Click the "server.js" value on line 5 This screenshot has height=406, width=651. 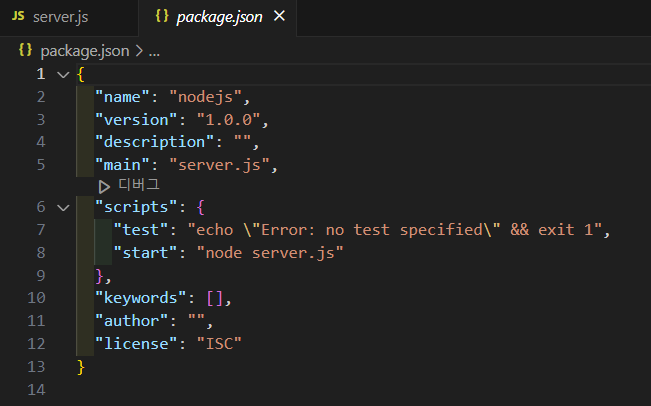click(220, 165)
